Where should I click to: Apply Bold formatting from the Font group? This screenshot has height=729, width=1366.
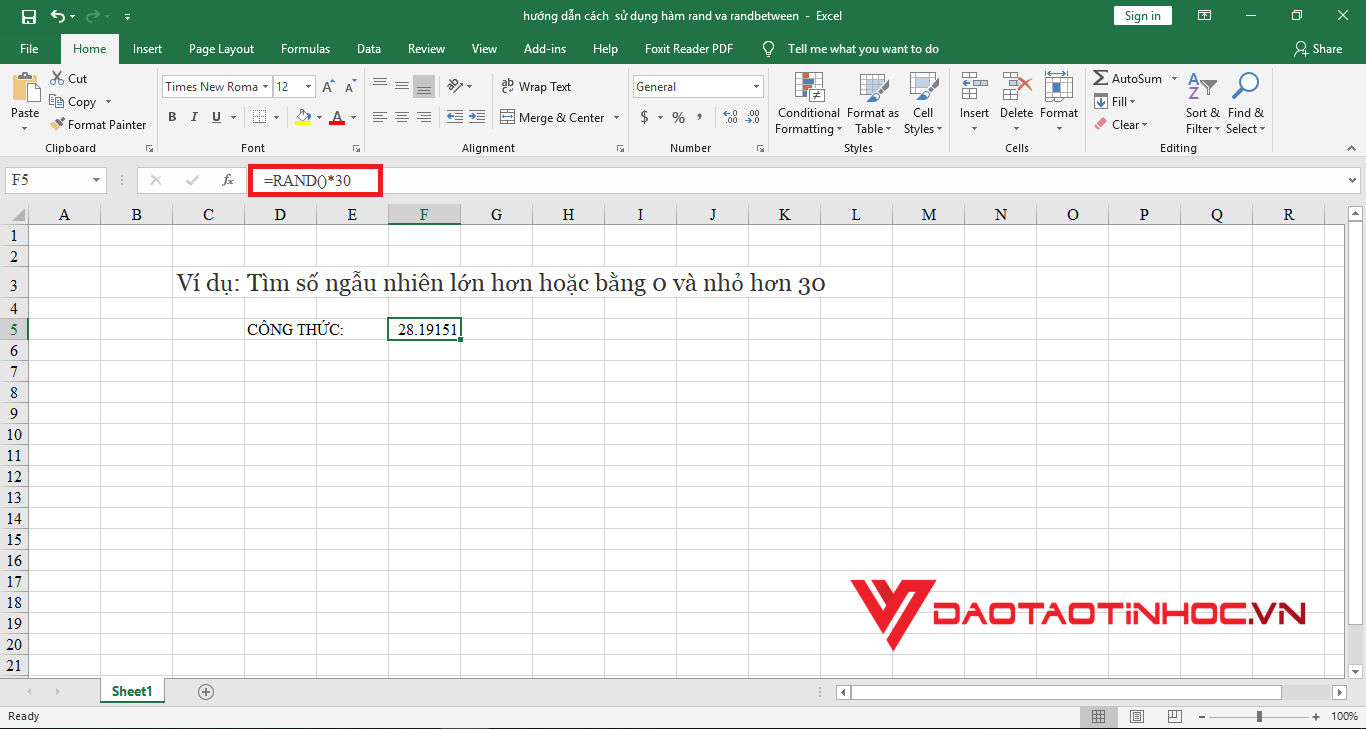coord(171,117)
